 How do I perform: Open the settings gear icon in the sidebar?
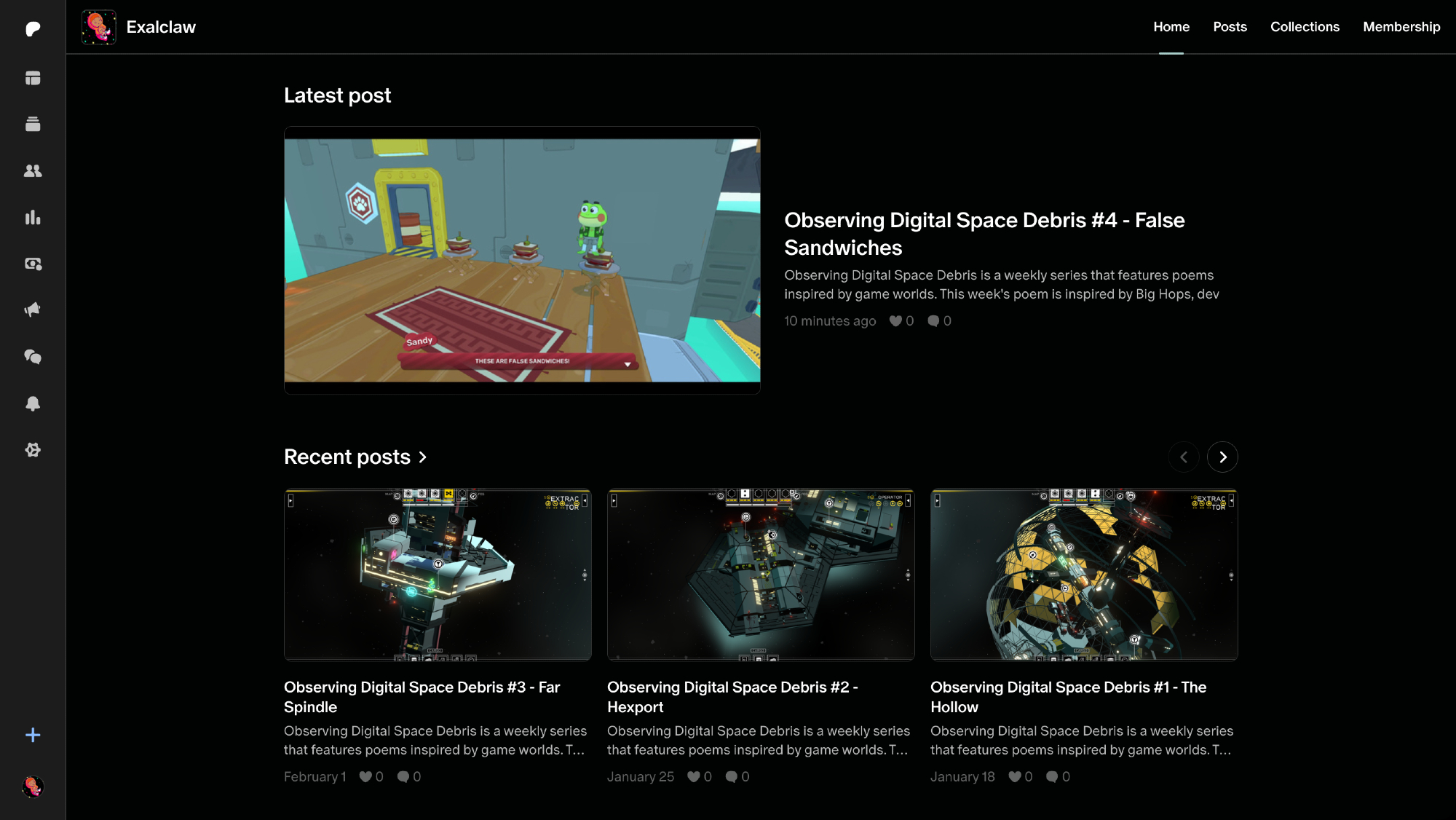coord(33,450)
